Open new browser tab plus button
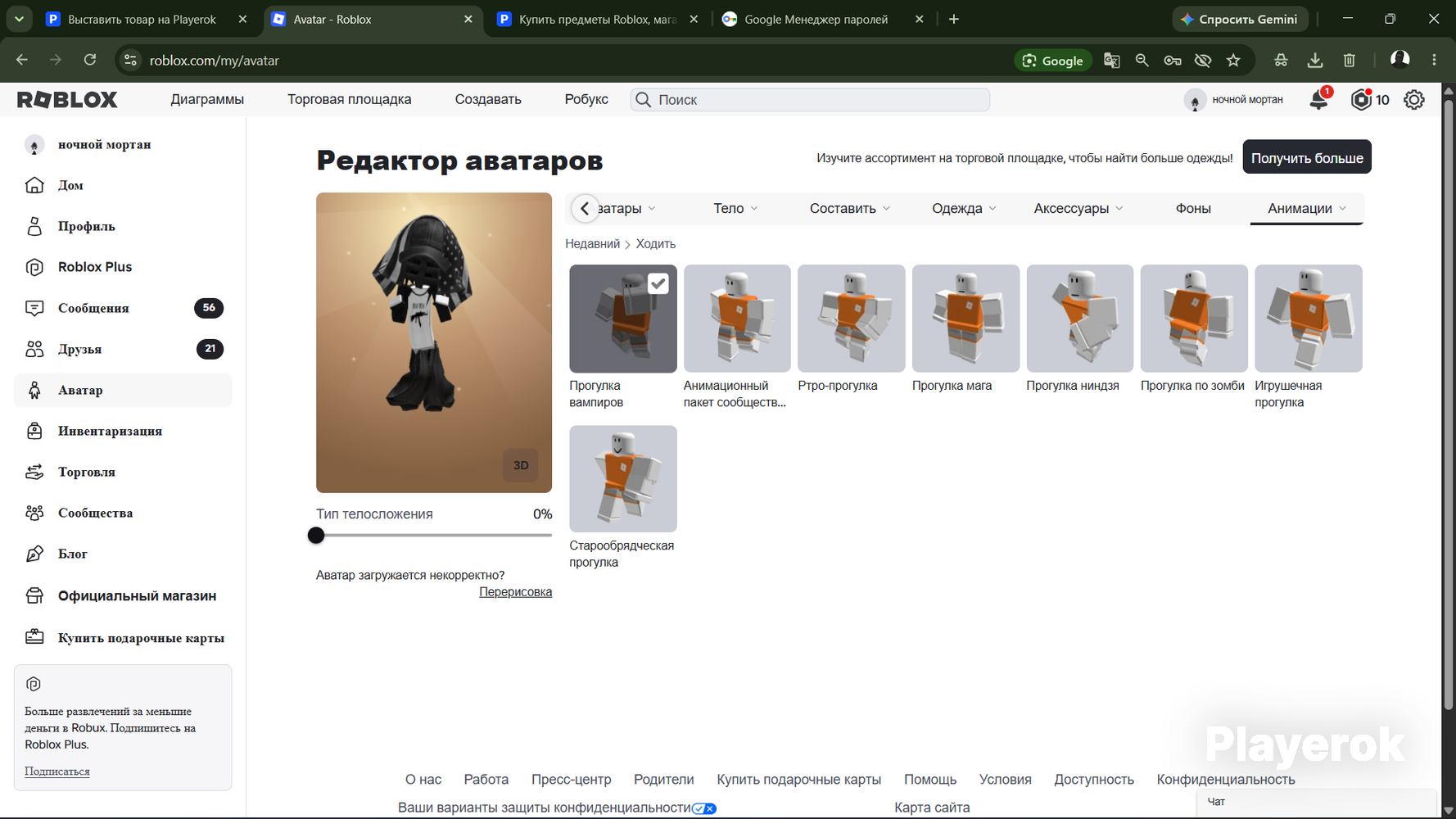This screenshot has width=1456, height=819. coord(954,19)
